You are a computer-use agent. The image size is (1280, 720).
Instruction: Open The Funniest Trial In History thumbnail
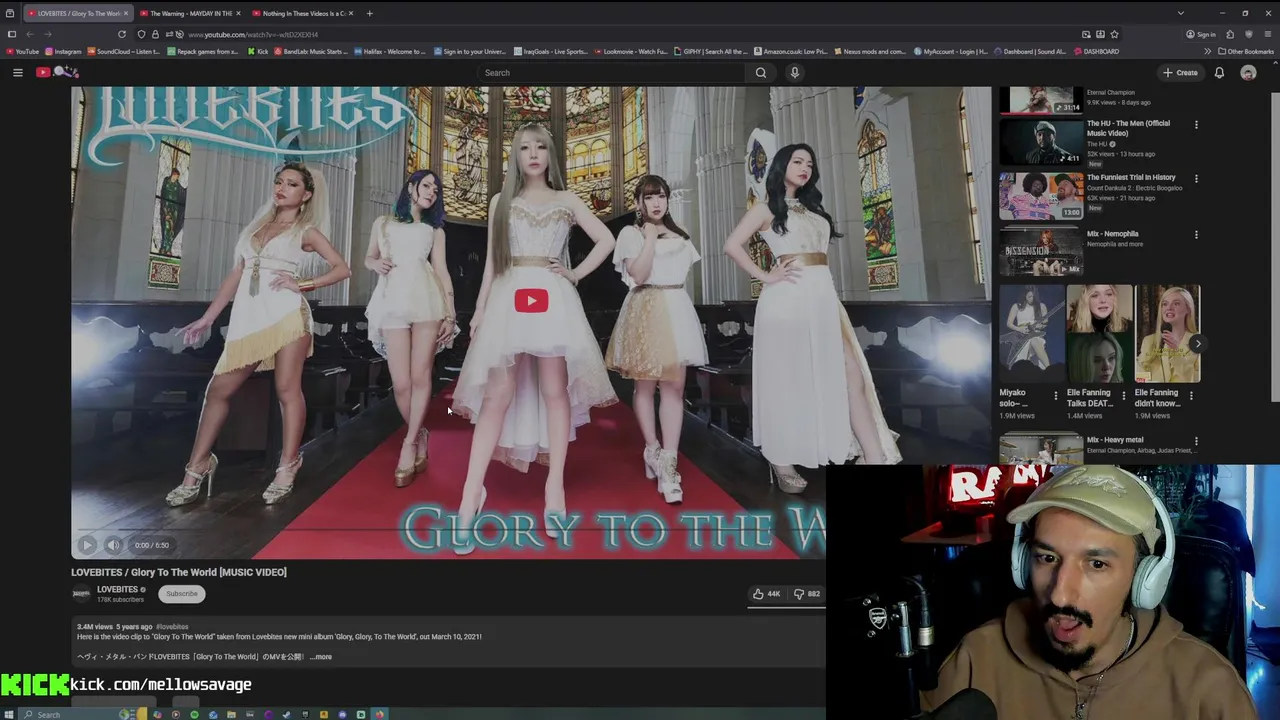coord(1041,196)
